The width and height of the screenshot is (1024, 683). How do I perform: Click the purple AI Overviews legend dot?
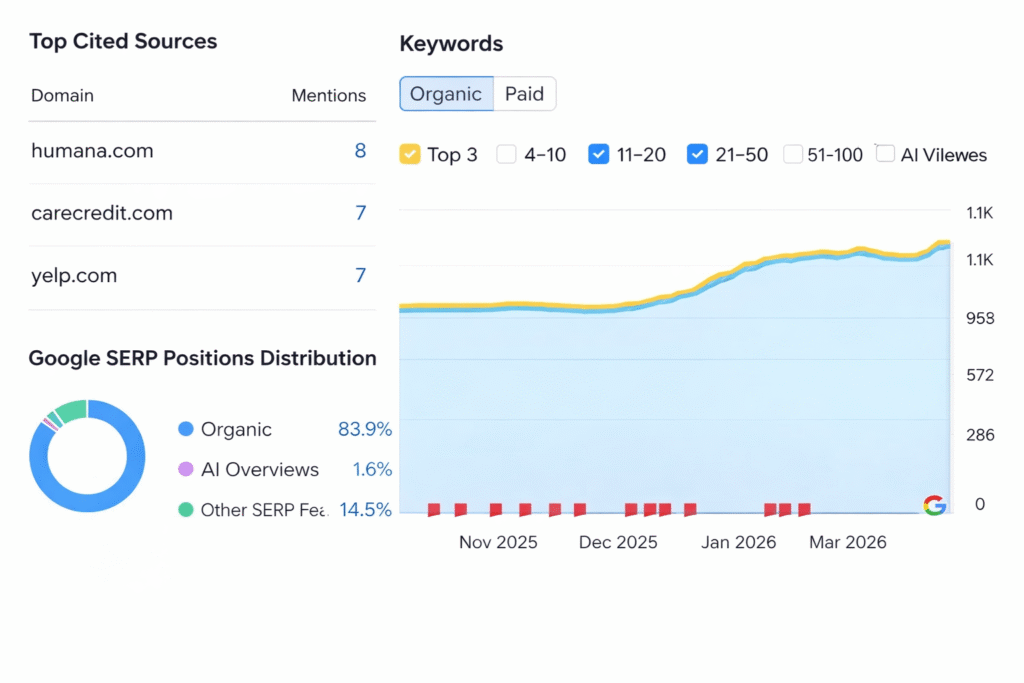[185, 469]
